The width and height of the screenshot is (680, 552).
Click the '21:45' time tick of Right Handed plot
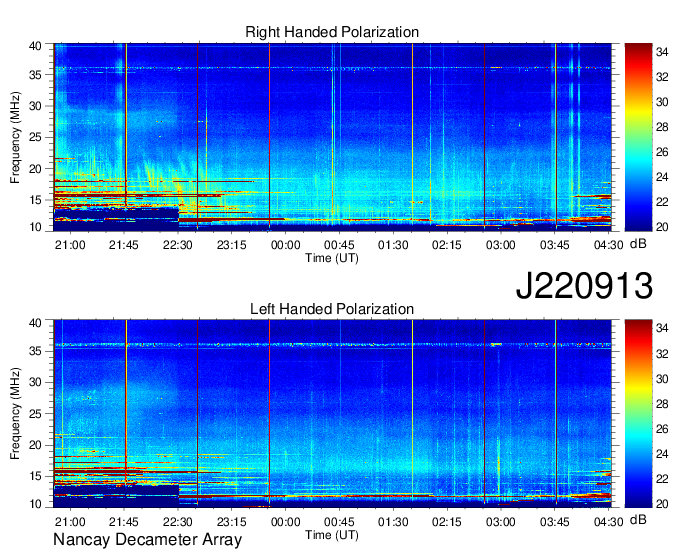124,245
